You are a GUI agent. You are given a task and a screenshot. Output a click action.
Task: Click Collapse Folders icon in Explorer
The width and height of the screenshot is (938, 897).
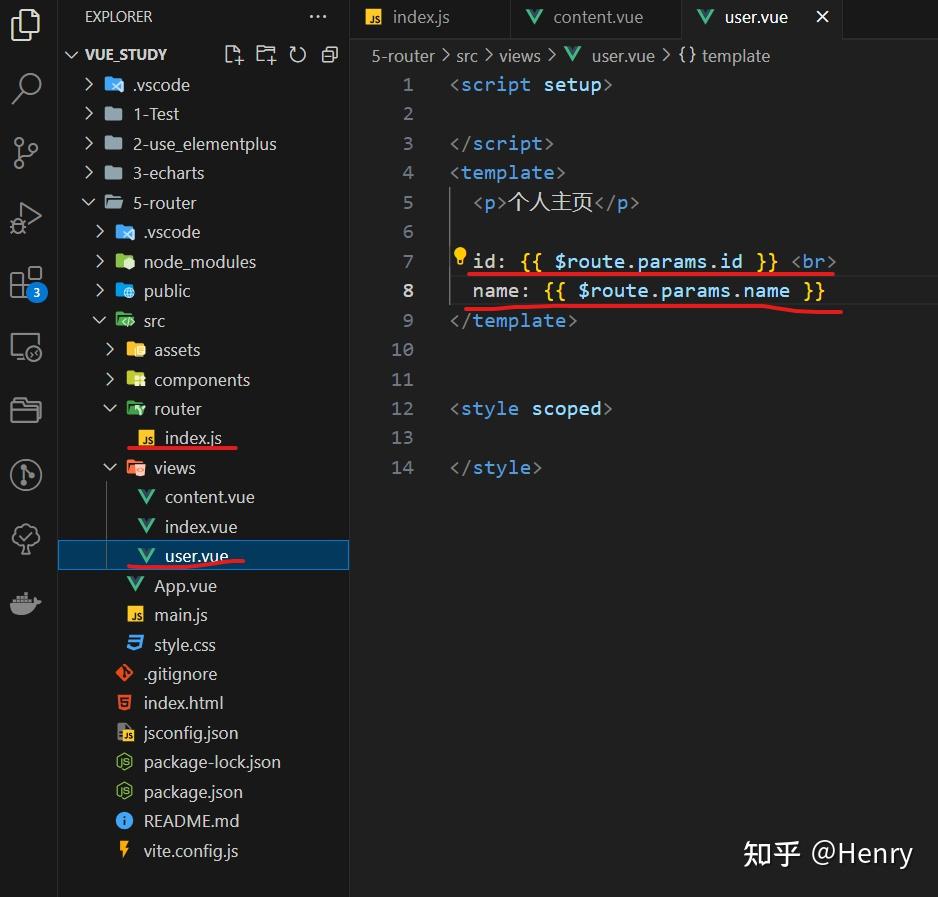(x=330, y=55)
